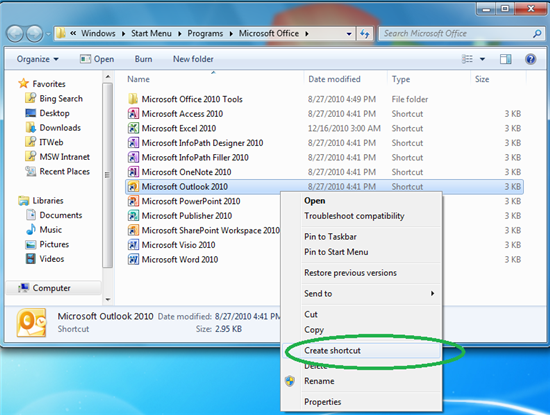Click New folder in the toolbar
The image size is (550, 415).
tap(193, 59)
